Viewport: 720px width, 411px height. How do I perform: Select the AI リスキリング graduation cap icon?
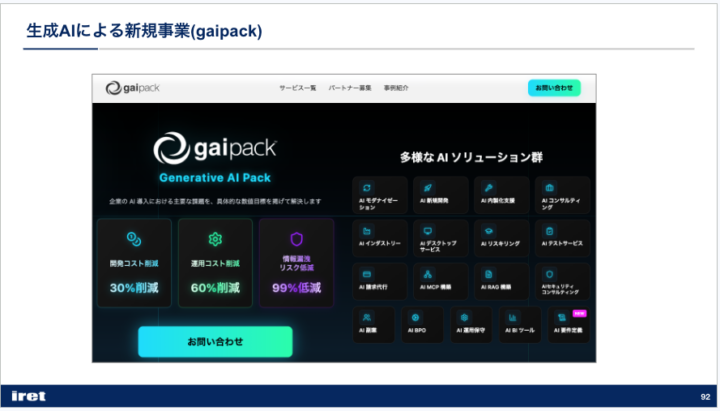click(489, 230)
